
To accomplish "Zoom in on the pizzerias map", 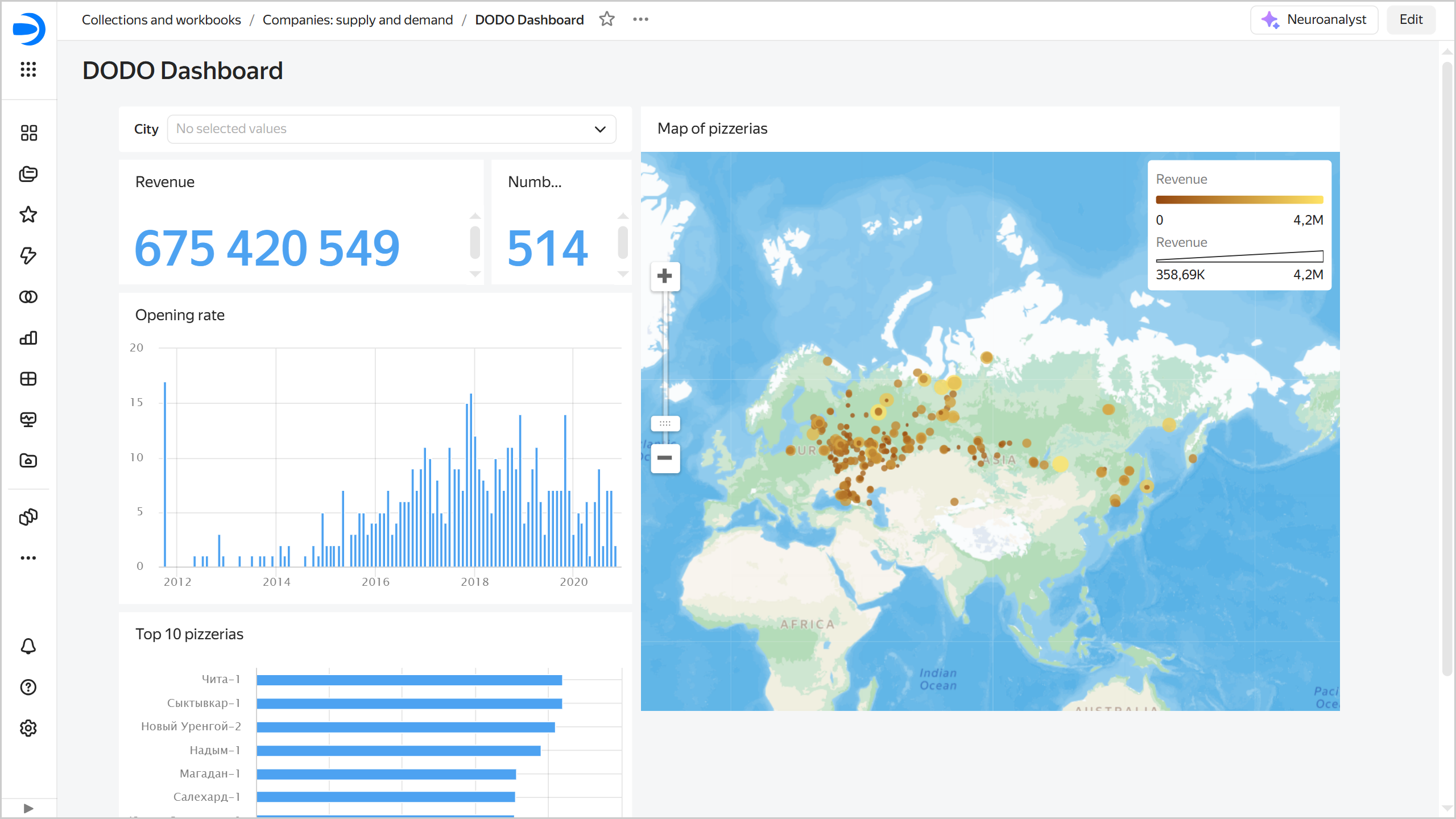I will tap(665, 276).
